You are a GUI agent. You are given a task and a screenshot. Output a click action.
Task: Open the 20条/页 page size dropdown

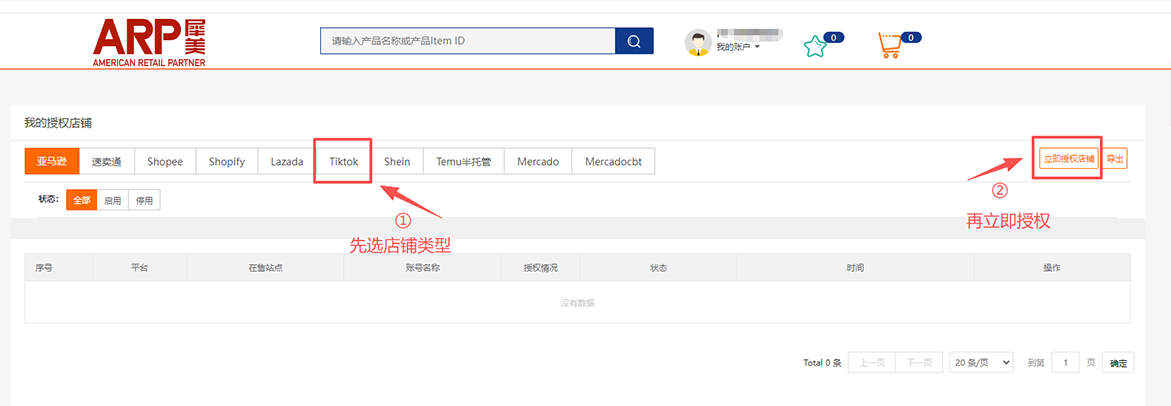(981, 363)
